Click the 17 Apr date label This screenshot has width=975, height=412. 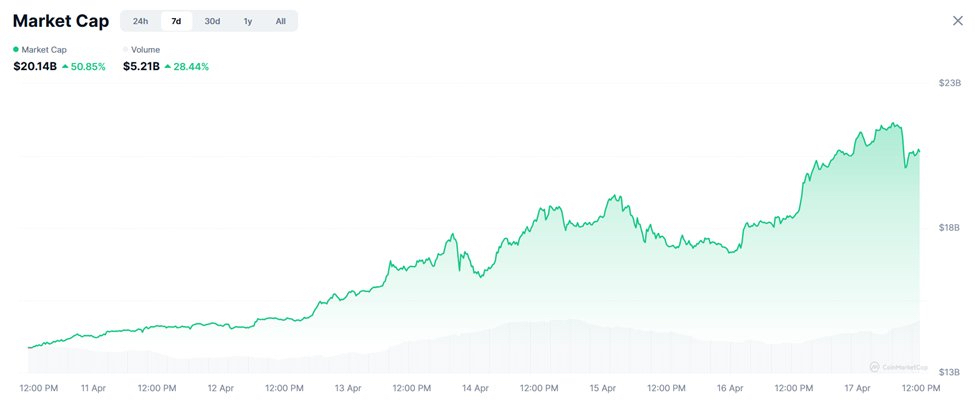click(x=858, y=387)
